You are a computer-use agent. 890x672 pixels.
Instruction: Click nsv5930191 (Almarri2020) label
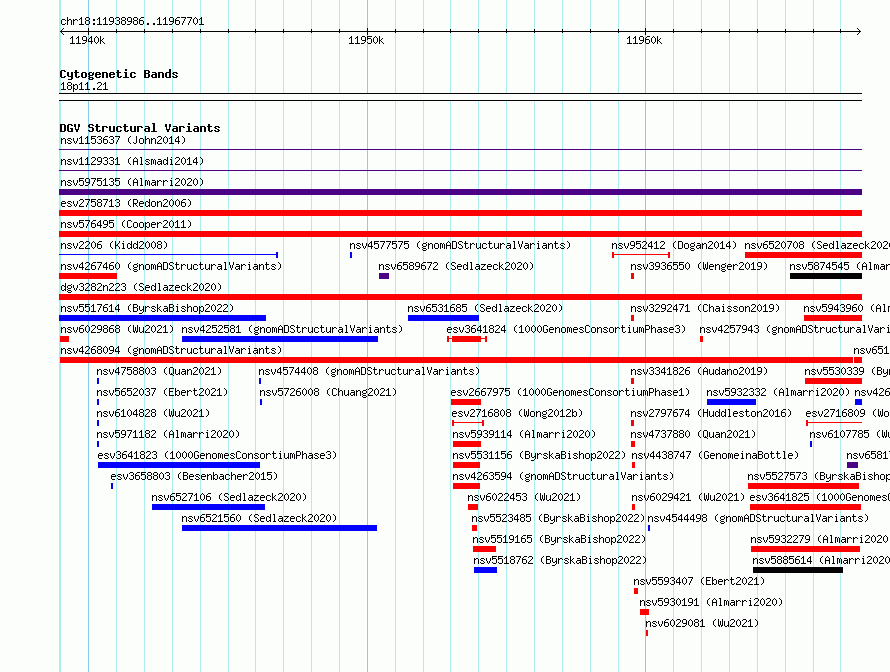click(x=711, y=602)
